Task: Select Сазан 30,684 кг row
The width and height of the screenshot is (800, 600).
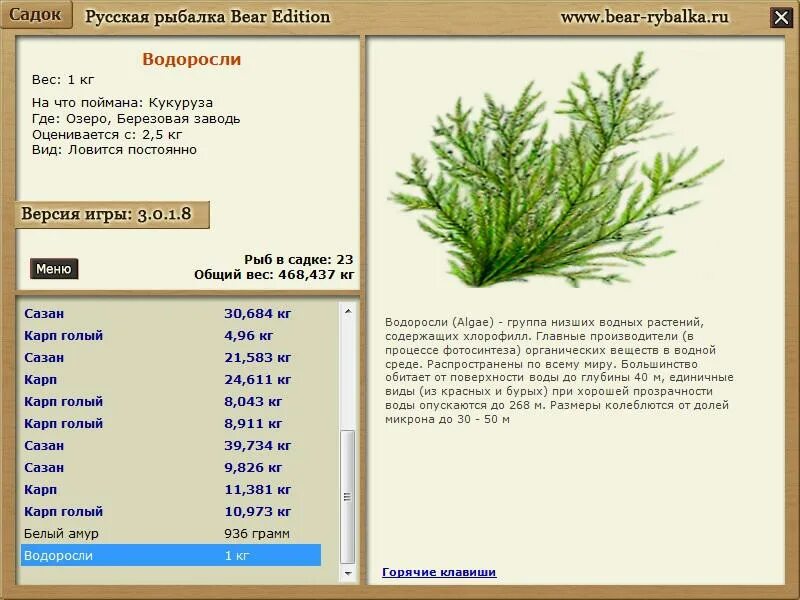Action: (x=171, y=313)
